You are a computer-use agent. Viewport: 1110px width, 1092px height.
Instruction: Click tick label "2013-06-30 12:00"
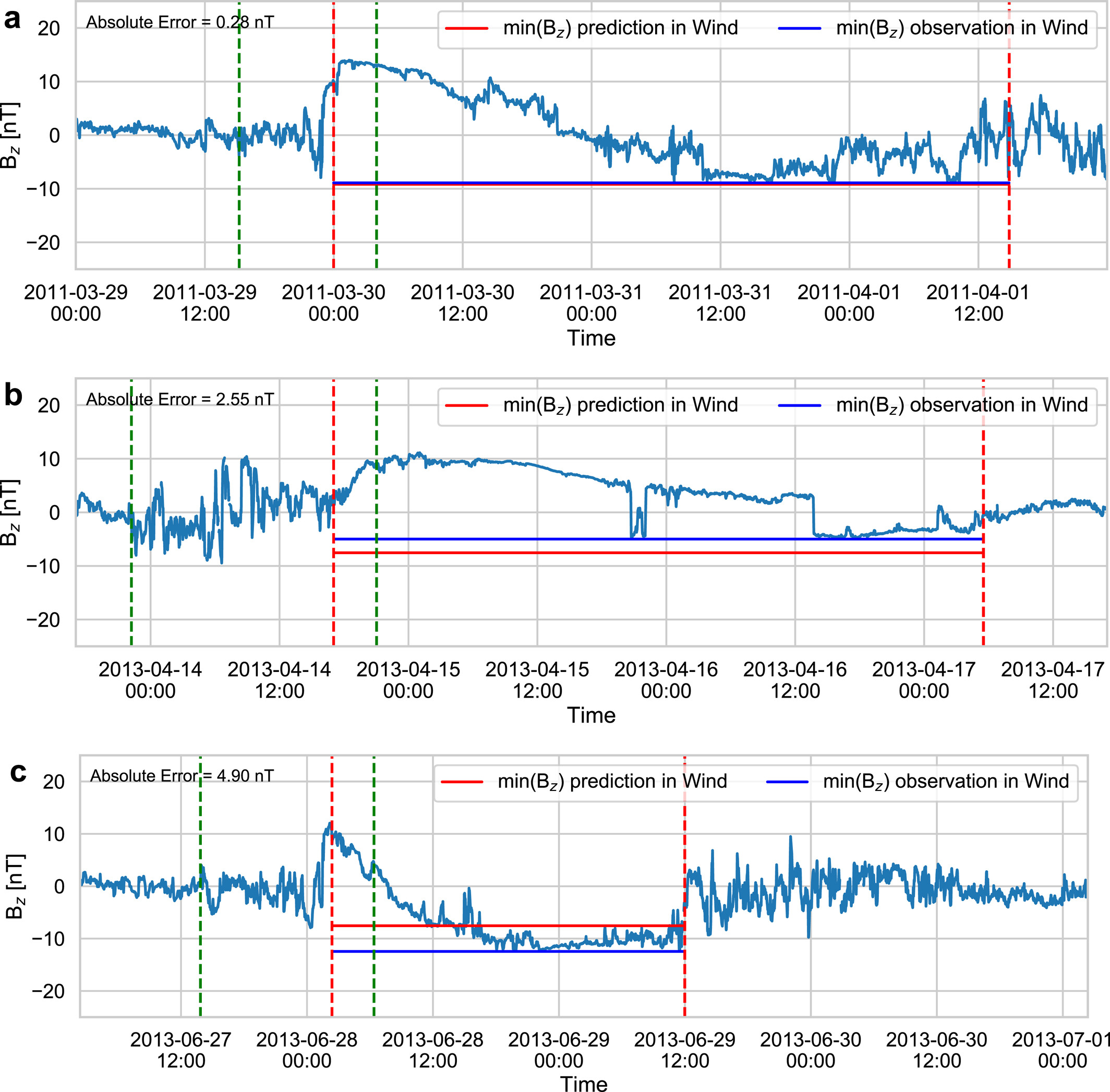tap(937, 1050)
